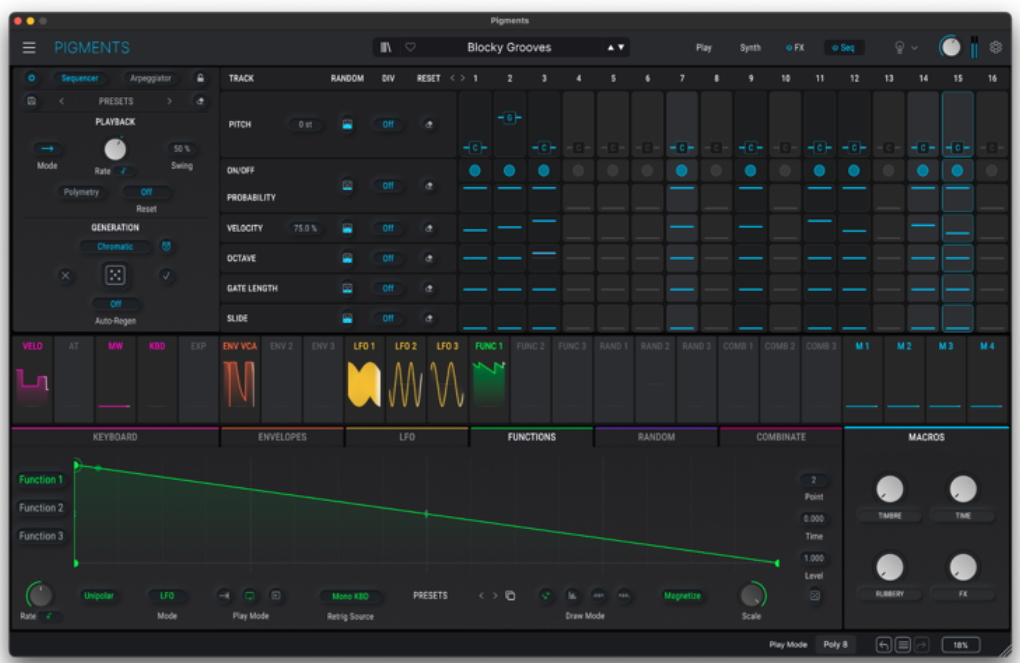Image resolution: width=1020 pixels, height=663 pixels.
Task: Click the Pitch track randomize icon
Action: 347,124
